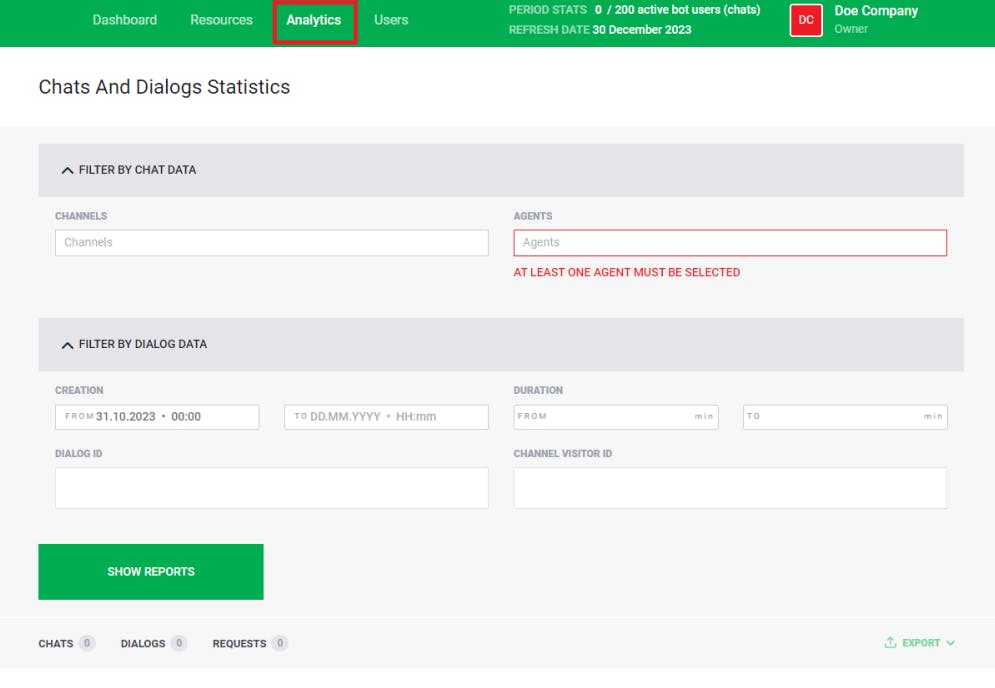Image resolution: width=995 pixels, height=688 pixels.
Task: Switch to the Dialogs results tab
Action: (153, 643)
